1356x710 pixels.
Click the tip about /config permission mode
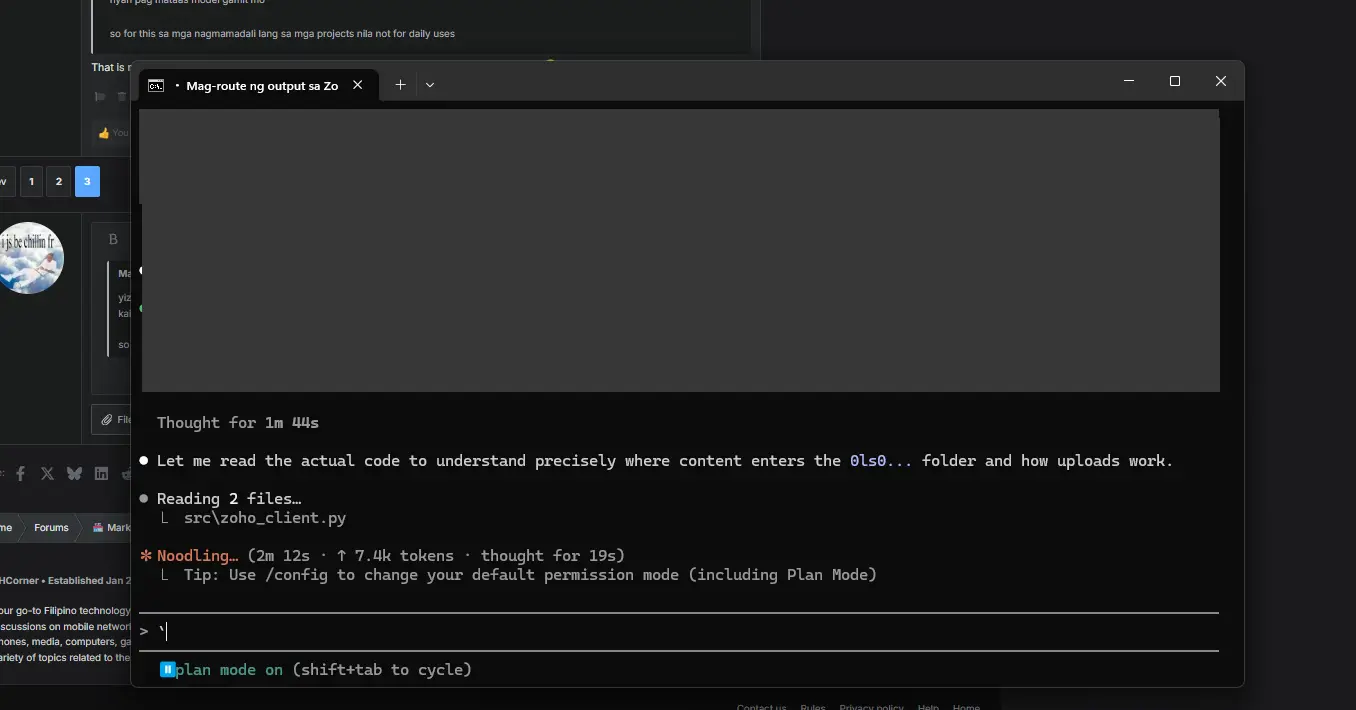[530, 575]
